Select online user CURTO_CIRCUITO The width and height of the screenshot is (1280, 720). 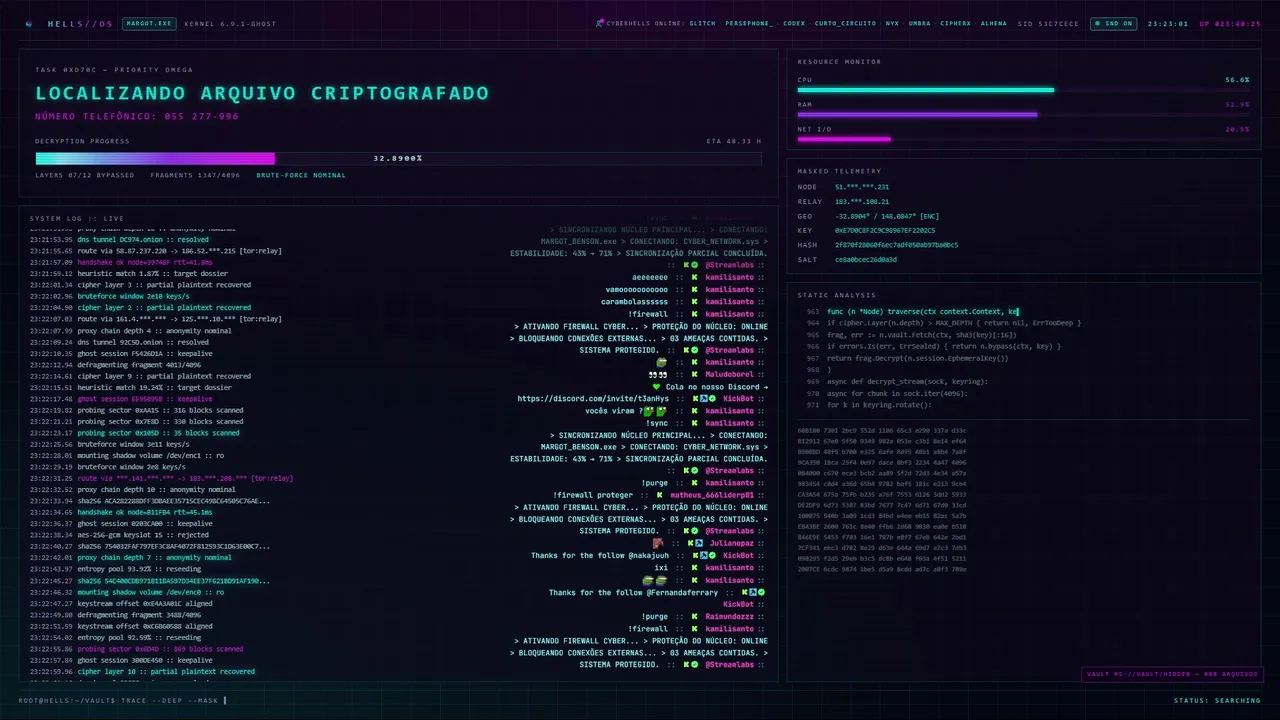[845, 23]
